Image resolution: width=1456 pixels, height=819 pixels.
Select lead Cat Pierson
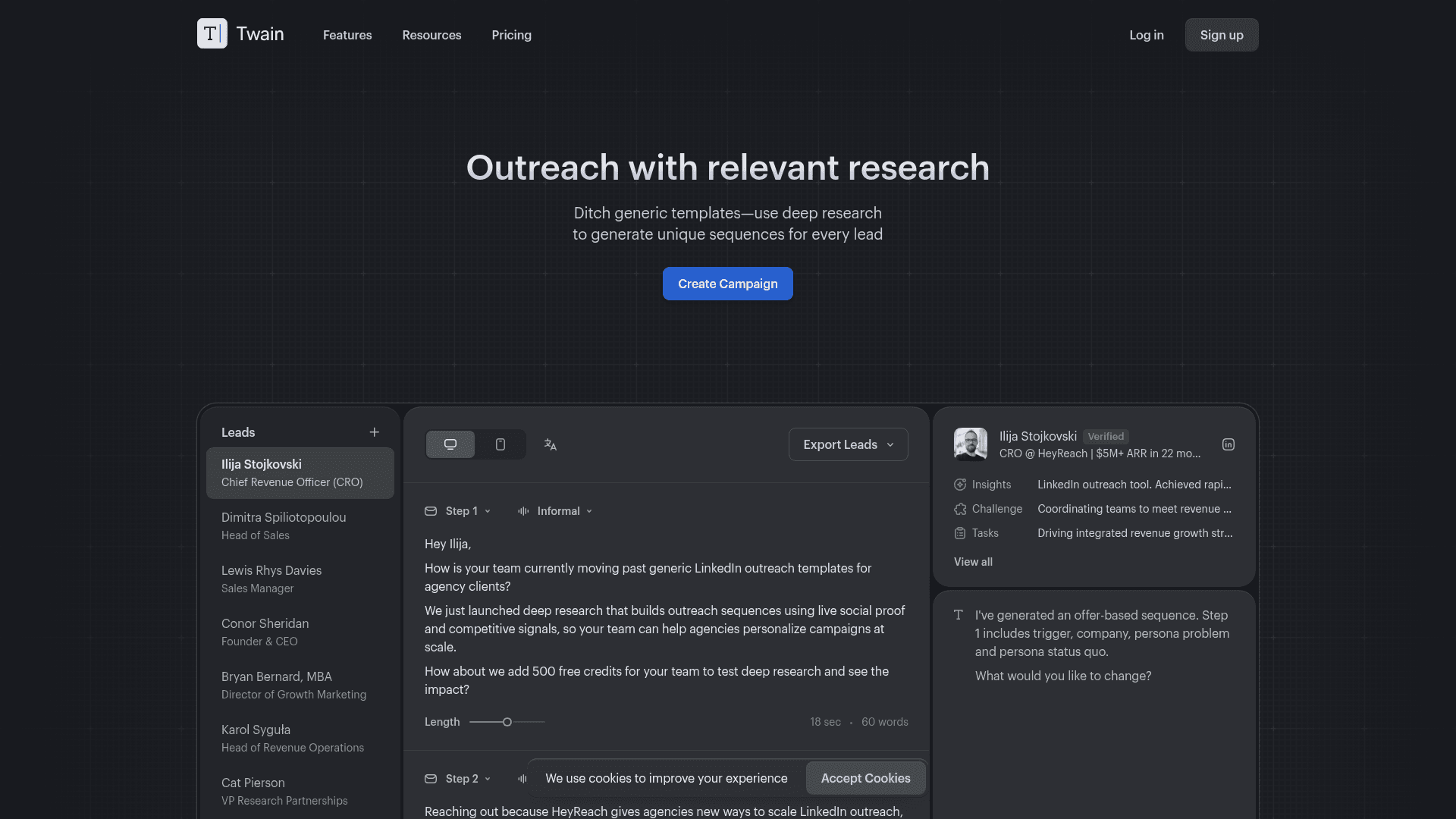pos(300,792)
